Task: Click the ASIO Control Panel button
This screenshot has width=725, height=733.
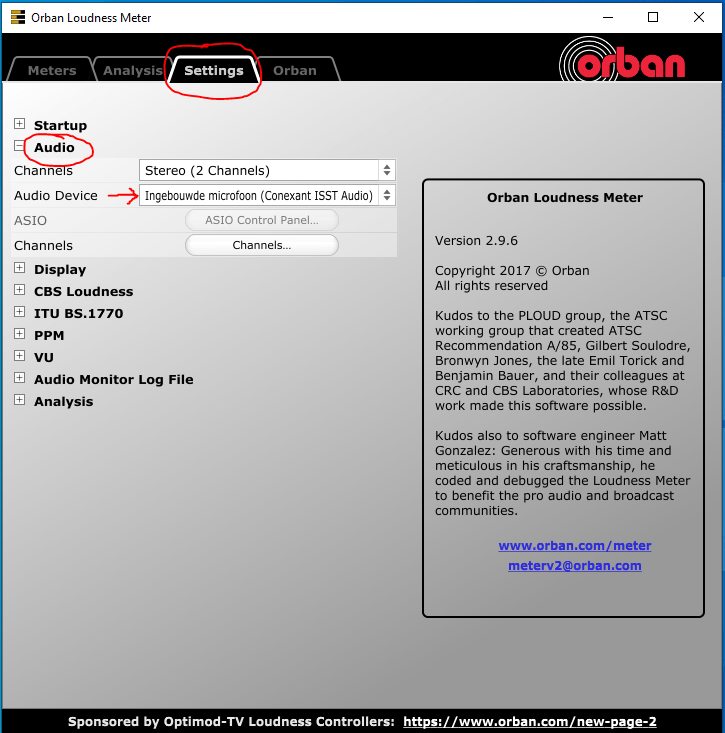Action: tap(262, 220)
